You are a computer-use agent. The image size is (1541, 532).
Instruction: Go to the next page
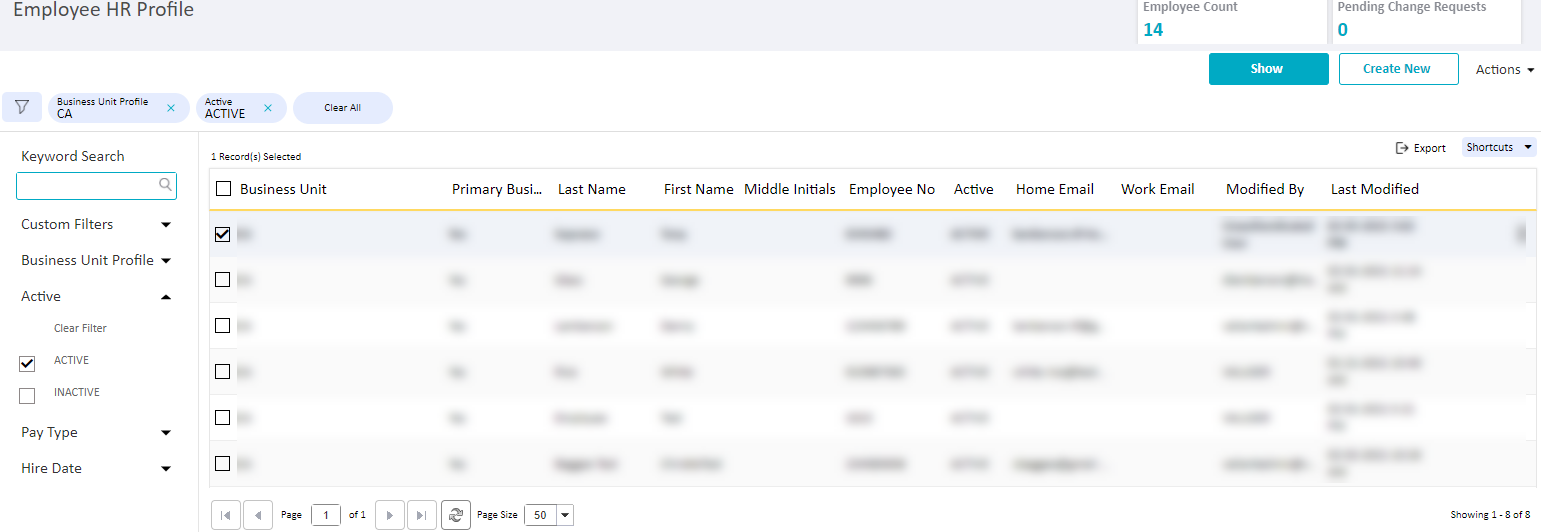coord(389,515)
